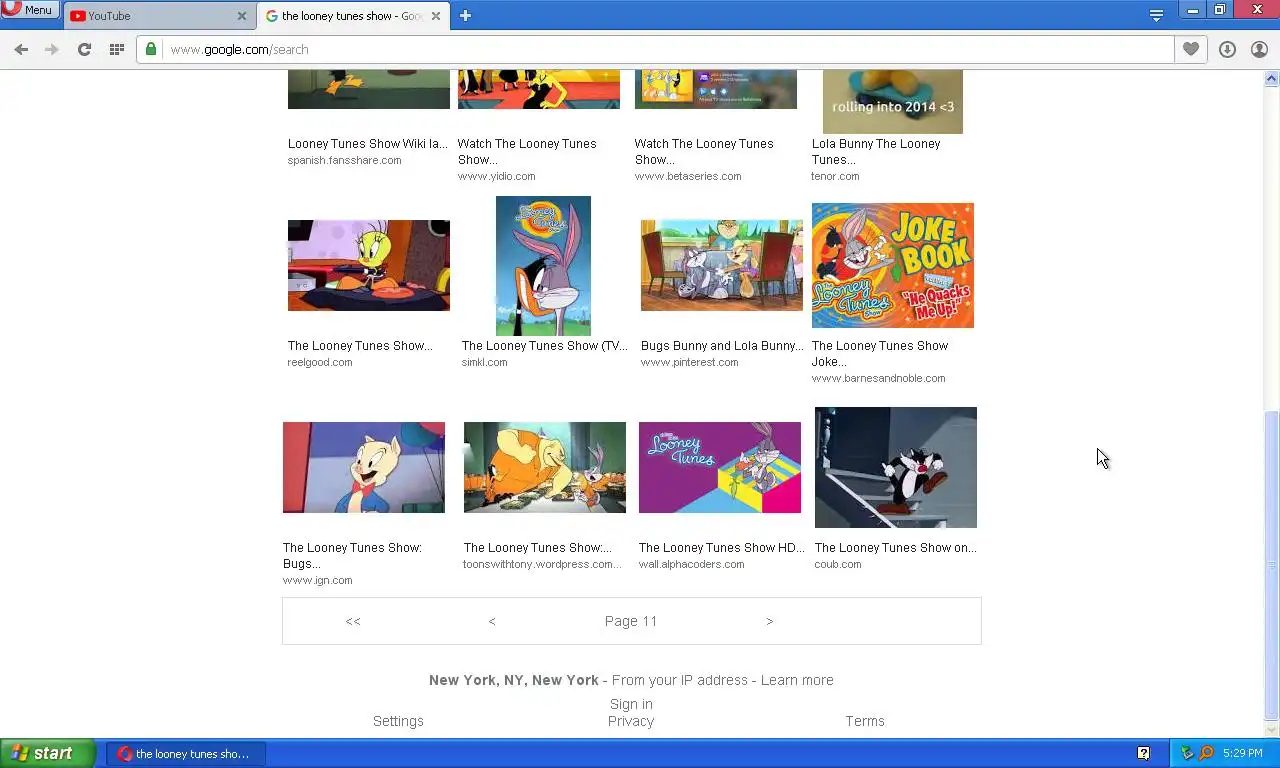The width and height of the screenshot is (1280, 768).
Task: Click the Learn more link
Action: [x=797, y=680]
